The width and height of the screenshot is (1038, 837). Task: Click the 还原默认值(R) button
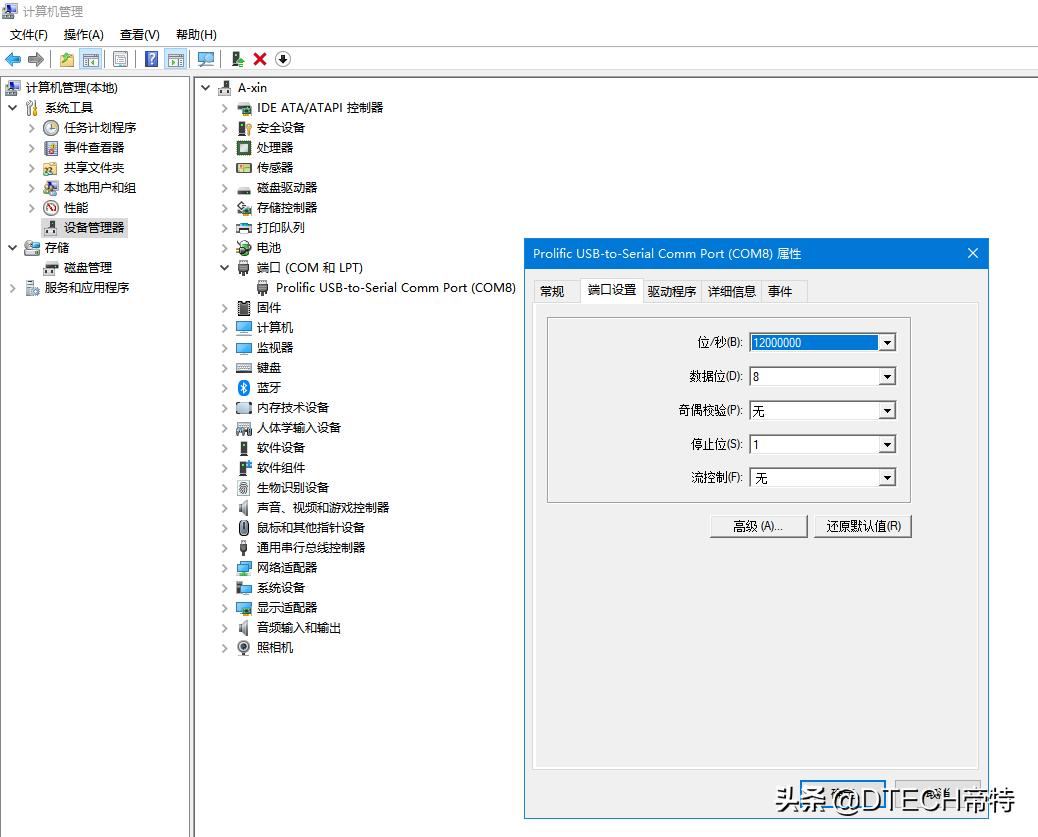[x=862, y=526]
